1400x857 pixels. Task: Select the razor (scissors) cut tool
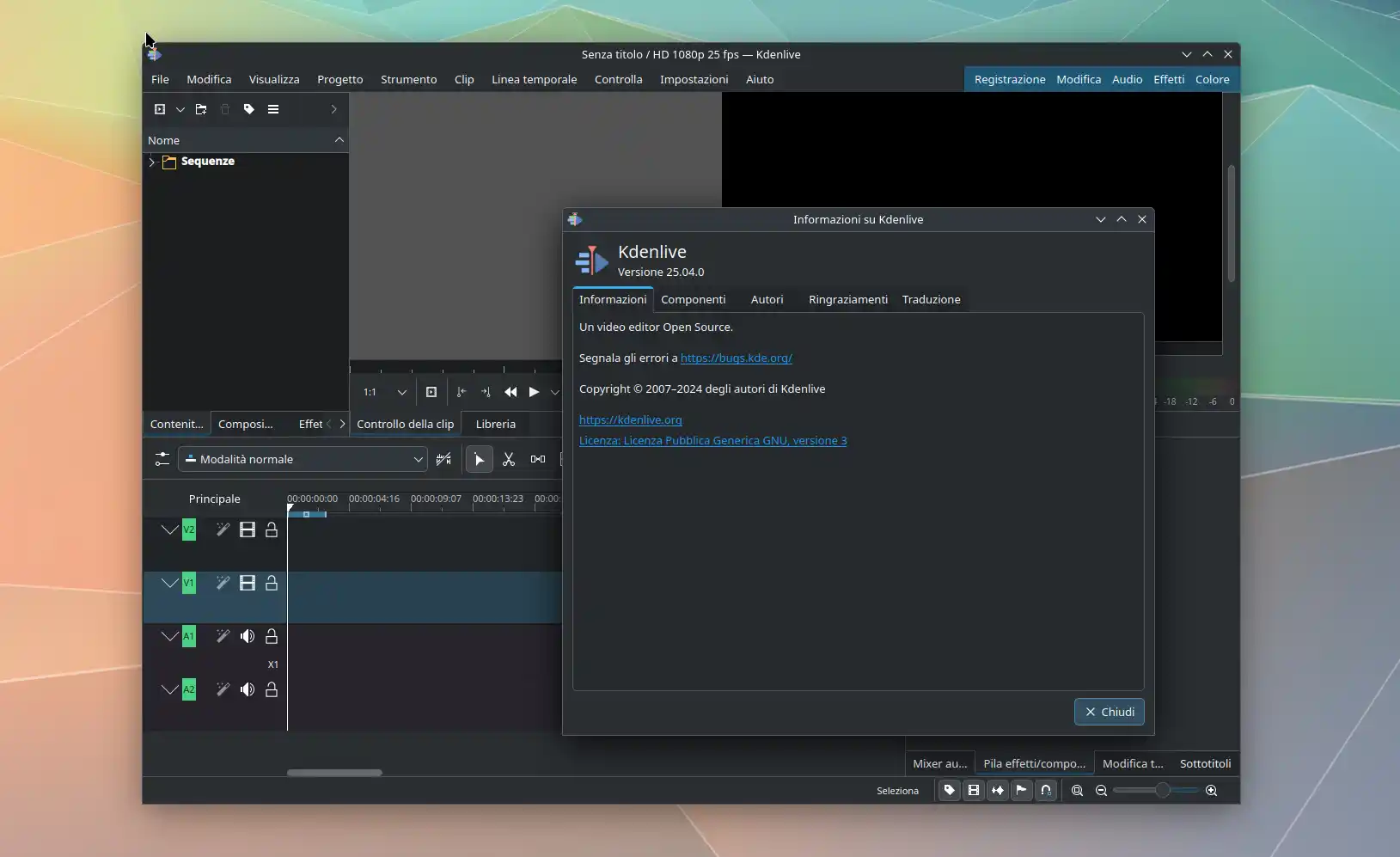pyautogui.click(x=509, y=460)
